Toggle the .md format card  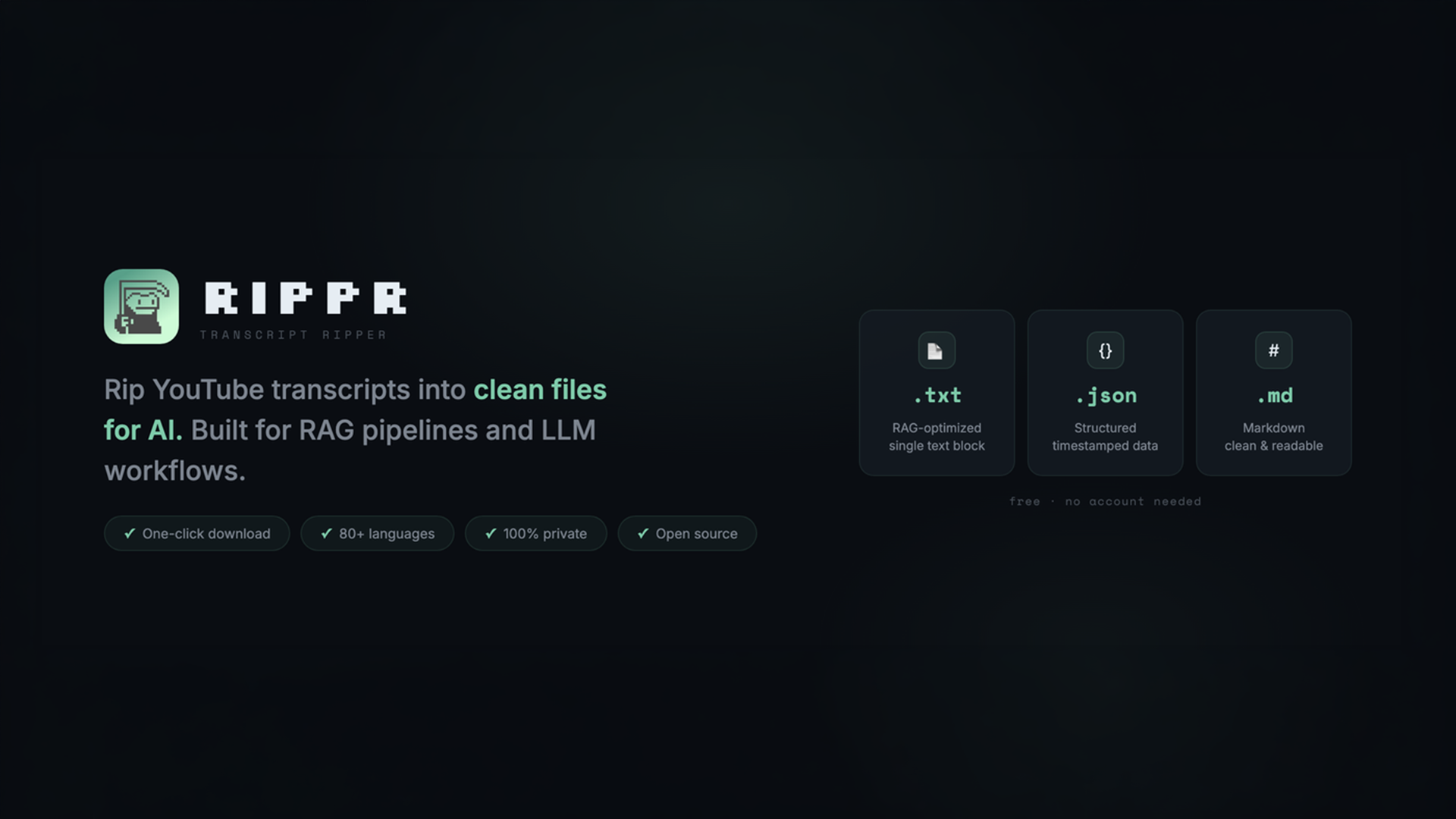coord(1273,392)
